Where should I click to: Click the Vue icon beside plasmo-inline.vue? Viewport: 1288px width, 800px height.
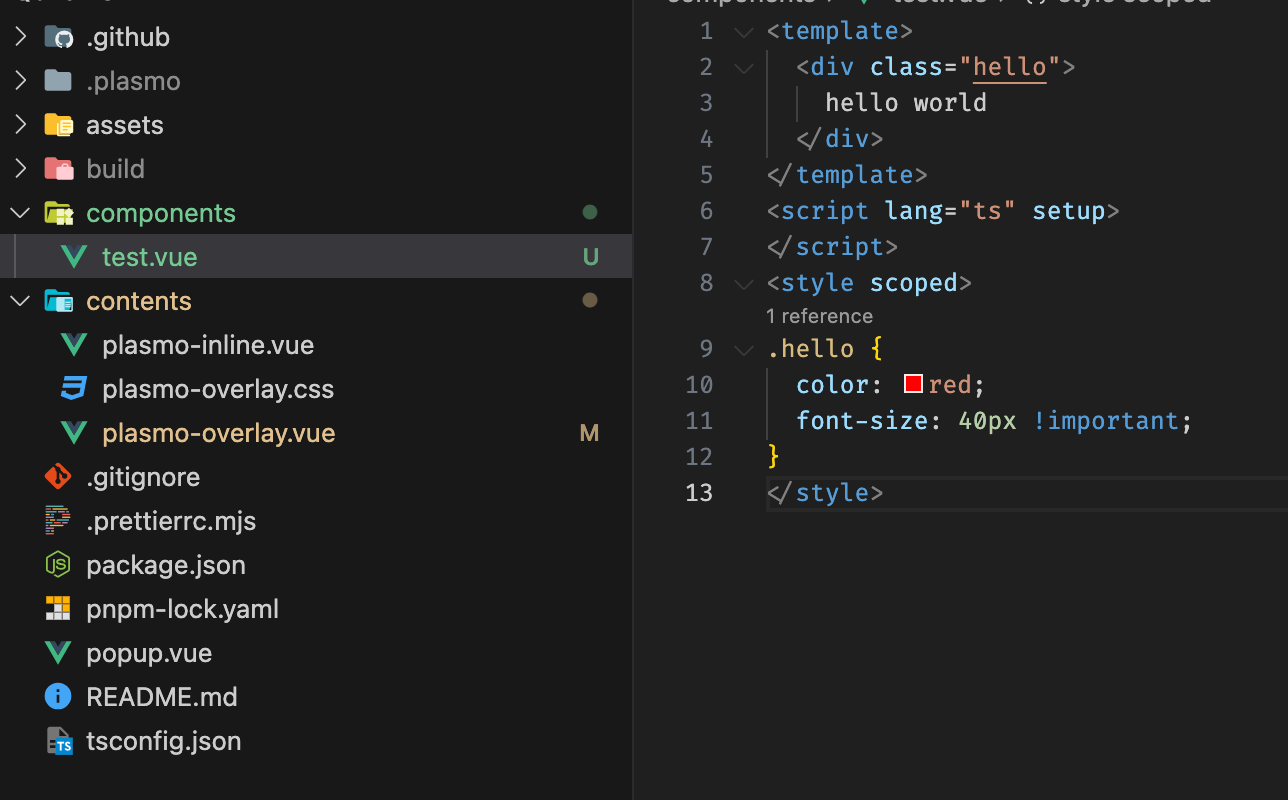(74, 345)
